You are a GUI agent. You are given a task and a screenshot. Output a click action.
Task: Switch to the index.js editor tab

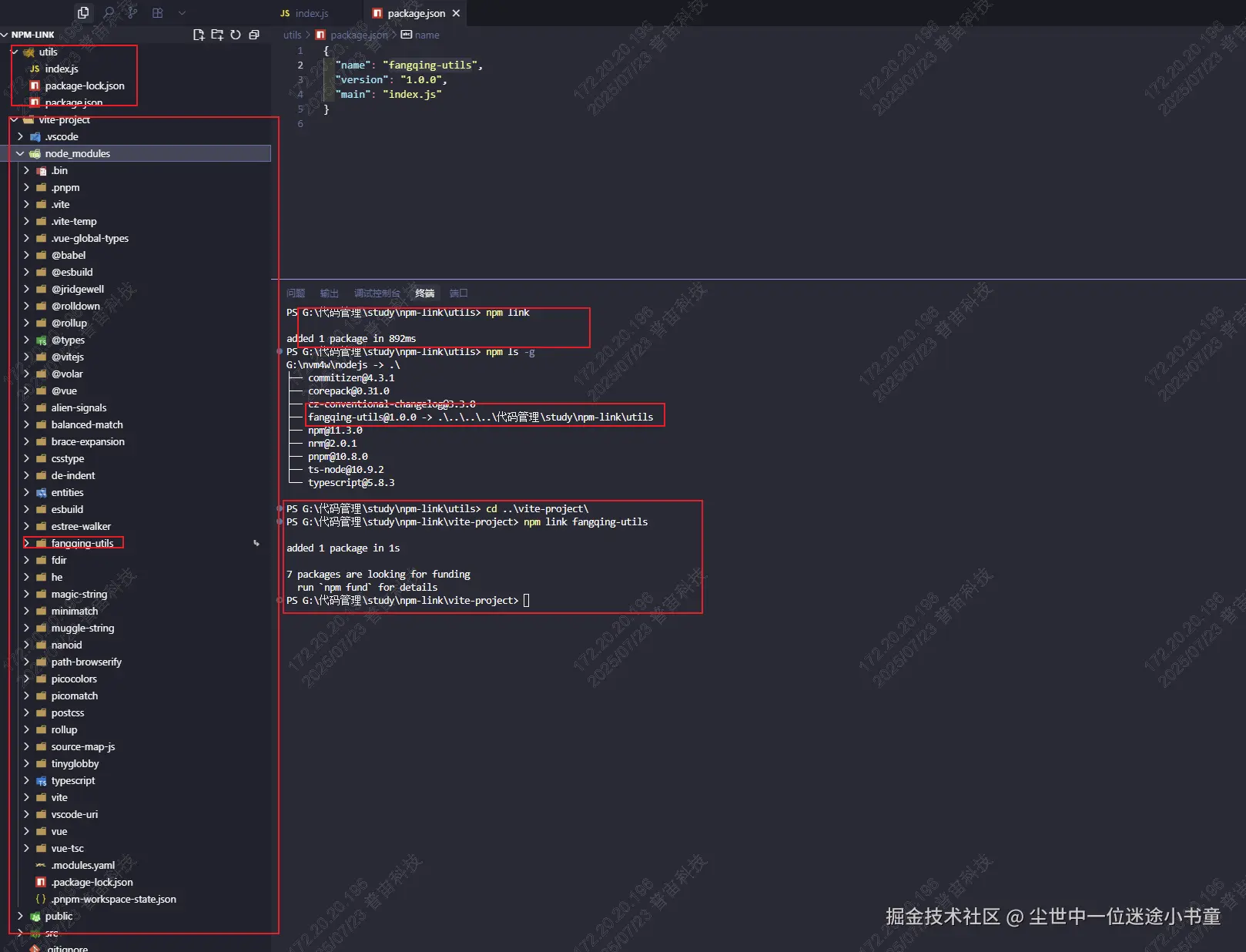[313, 13]
